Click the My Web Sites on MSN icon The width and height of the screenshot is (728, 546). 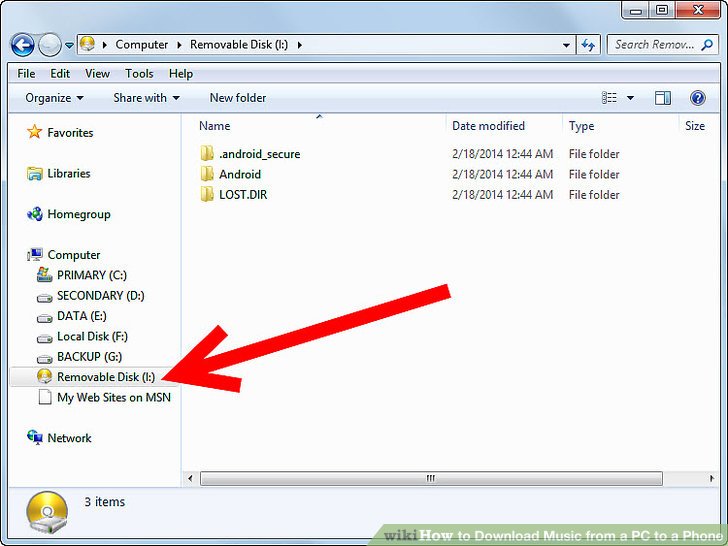(45, 397)
